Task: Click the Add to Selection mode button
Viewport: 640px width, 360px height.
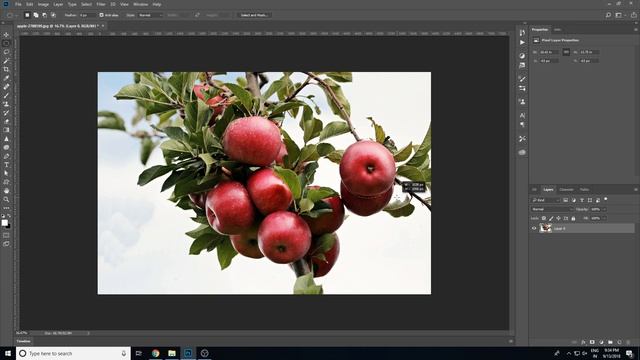Action: pos(36,15)
